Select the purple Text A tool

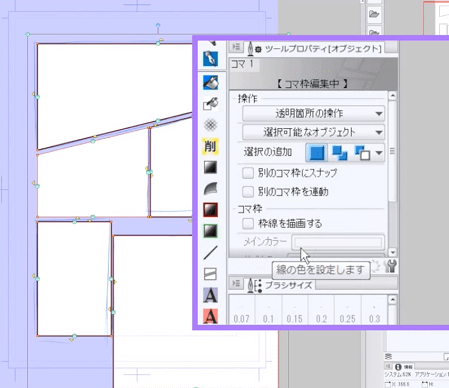pos(210,295)
